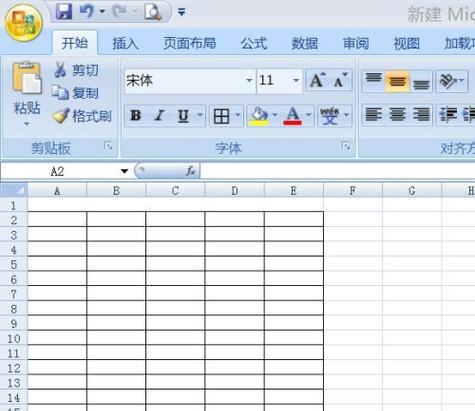The height and width of the screenshot is (411, 475).
Task: Click the 剪切 cut button
Action: click(x=76, y=70)
